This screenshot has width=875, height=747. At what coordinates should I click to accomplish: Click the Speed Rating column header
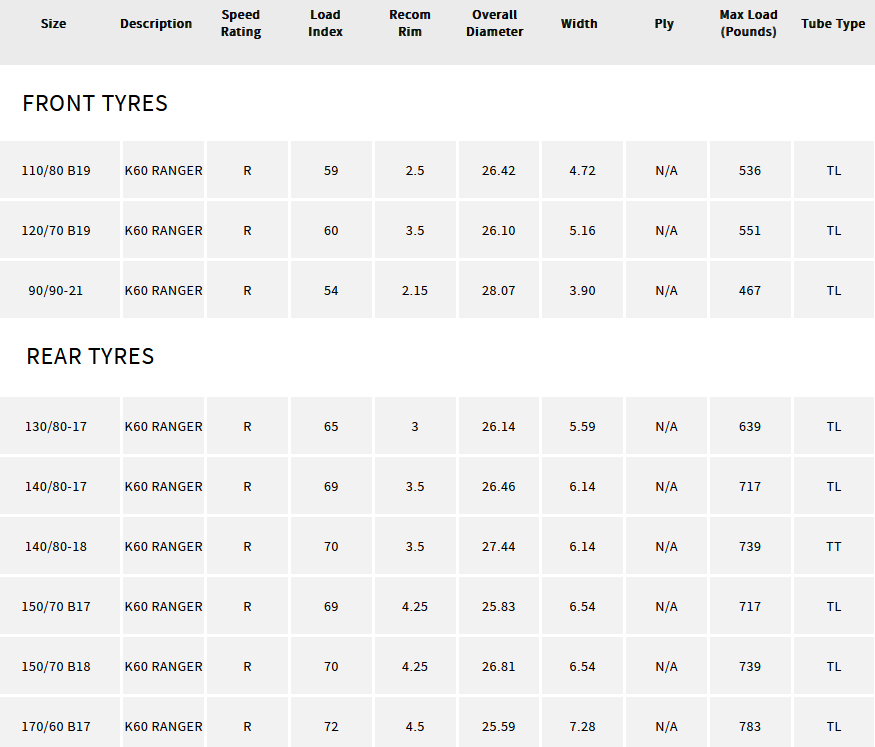(x=241, y=23)
